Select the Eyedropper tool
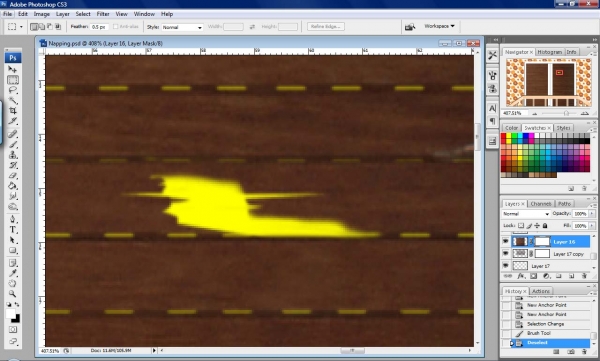Screen dimensions: 600x361 pos(13,273)
